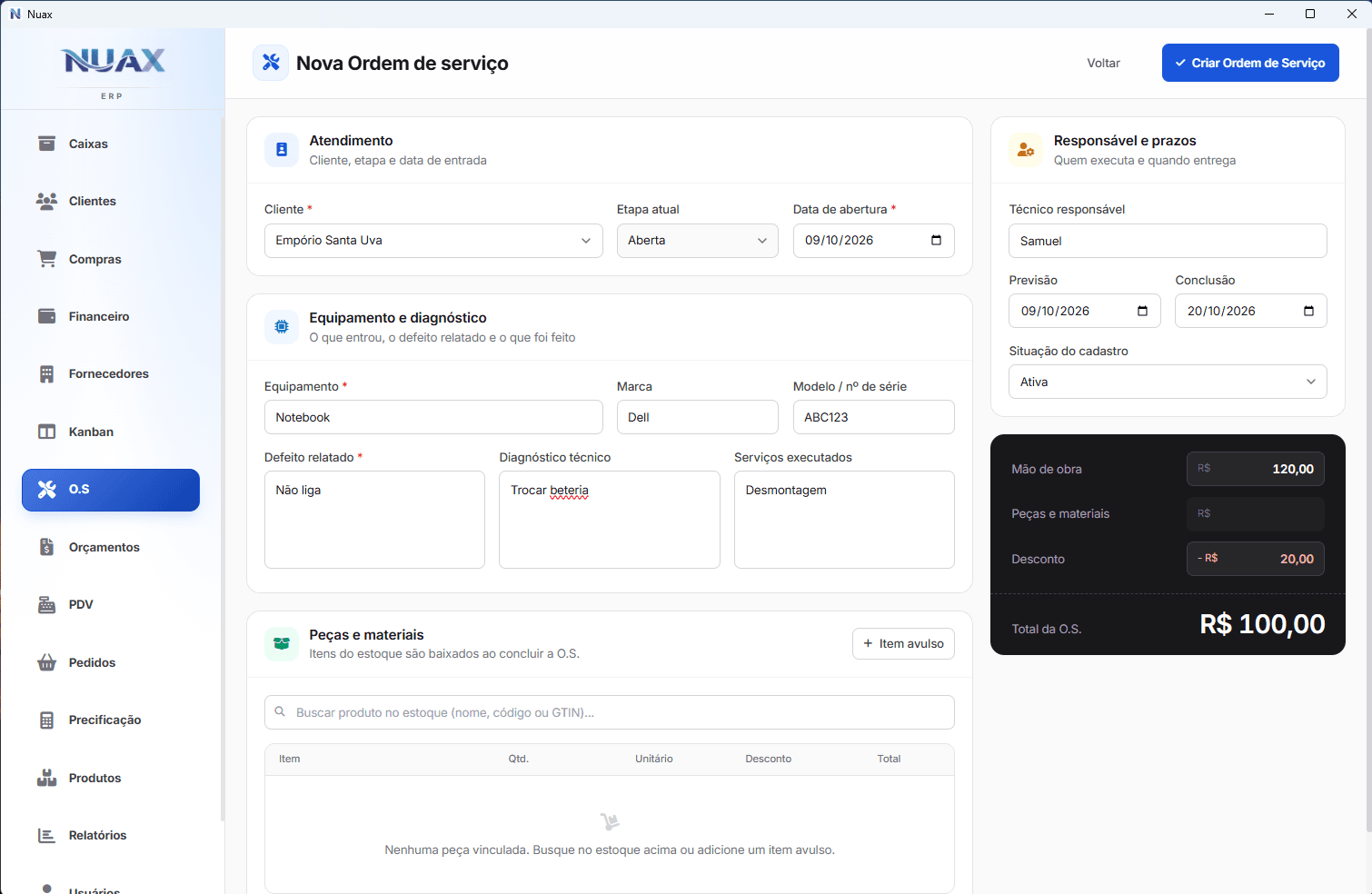The width and height of the screenshot is (1372, 894).
Task: Click the Produtos boxes icon
Action: (46, 778)
